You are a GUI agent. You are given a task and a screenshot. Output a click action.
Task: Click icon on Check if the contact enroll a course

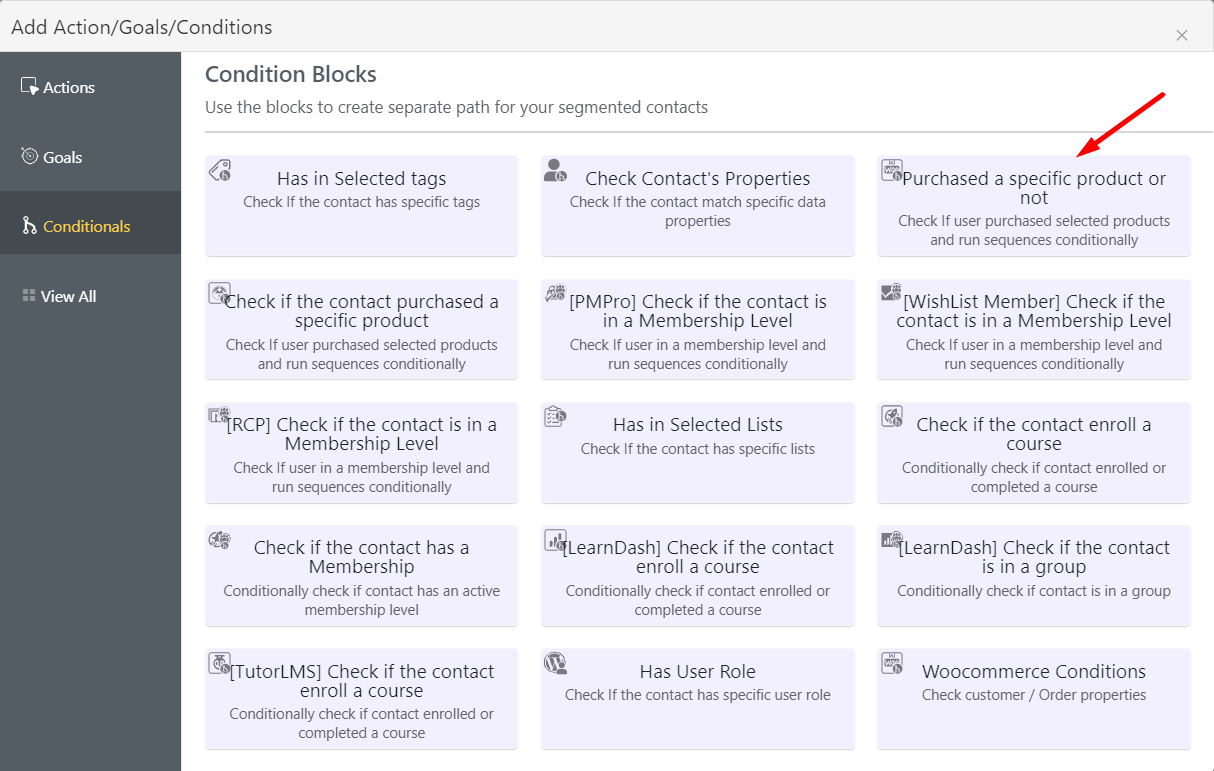click(892, 416)
